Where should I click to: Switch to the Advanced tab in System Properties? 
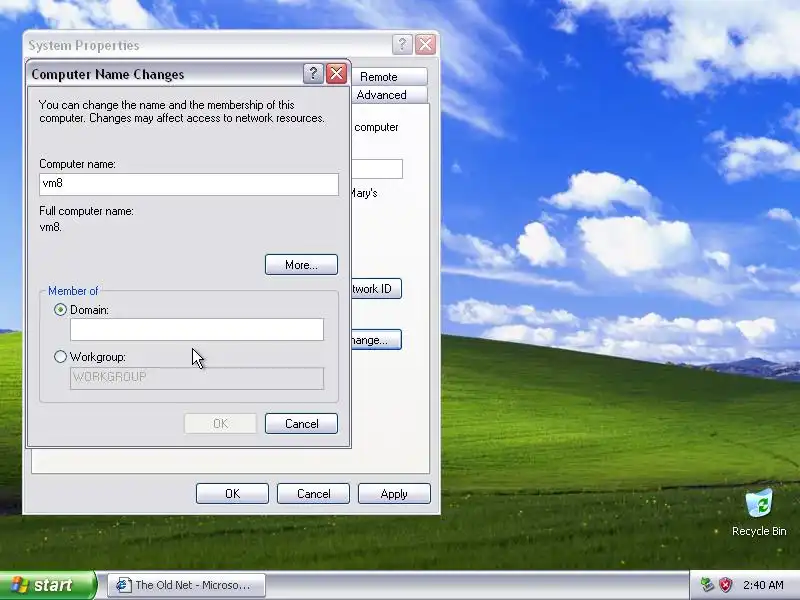click(389, 95)
